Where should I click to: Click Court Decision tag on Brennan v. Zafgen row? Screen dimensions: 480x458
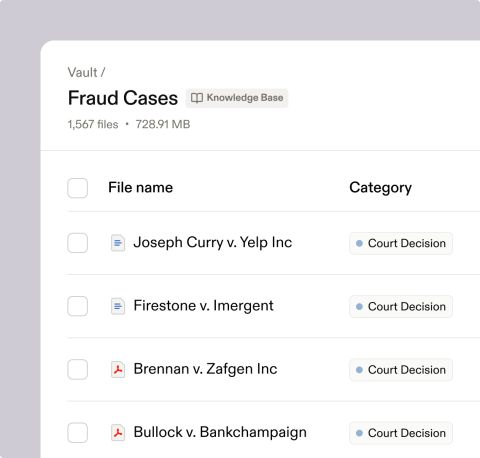(401, 370)
